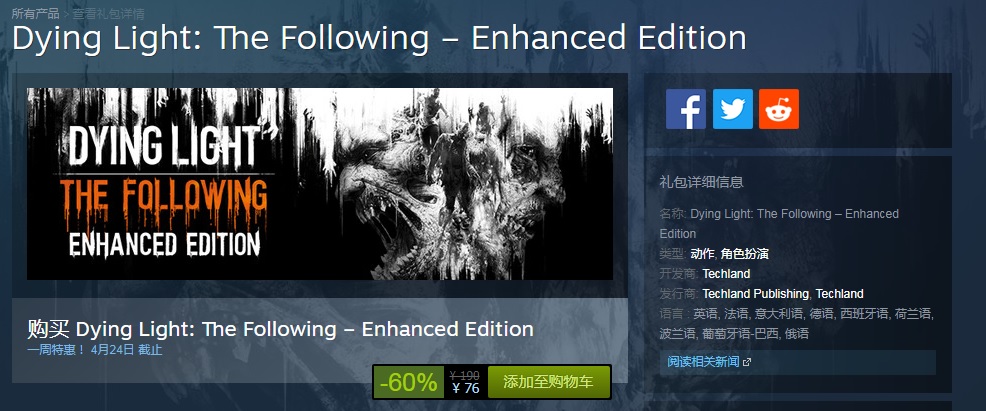Go to 所有产品 in the breadcrumb
Viewport: 986px width, 411px height.
point(36,13)
